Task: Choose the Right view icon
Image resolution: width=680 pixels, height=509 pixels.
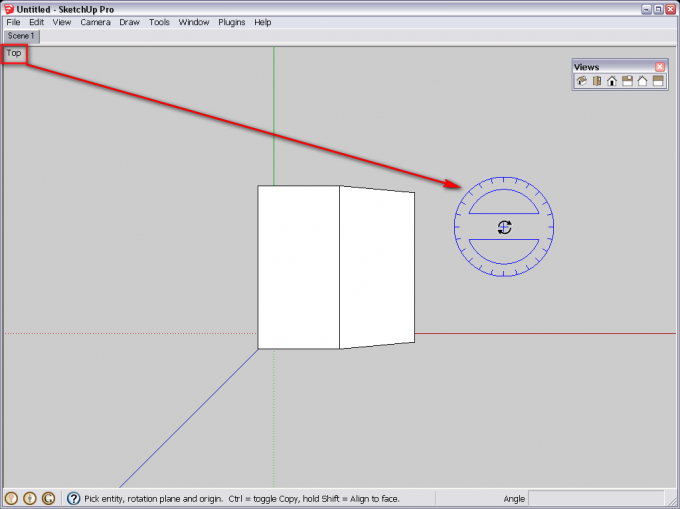Action: pos(627,81)
